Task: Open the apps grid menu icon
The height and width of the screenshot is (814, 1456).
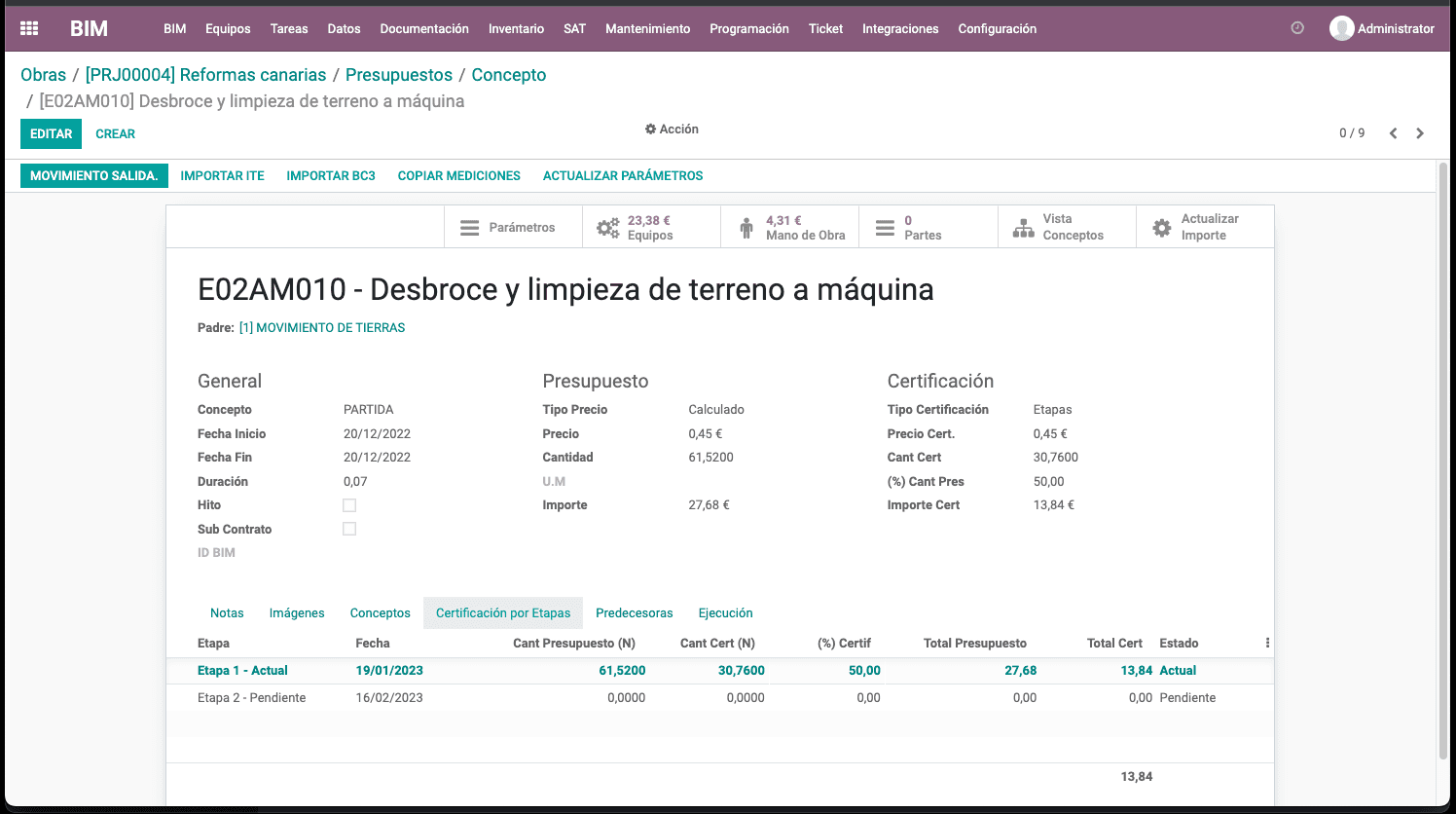Action: pos(29,28)
